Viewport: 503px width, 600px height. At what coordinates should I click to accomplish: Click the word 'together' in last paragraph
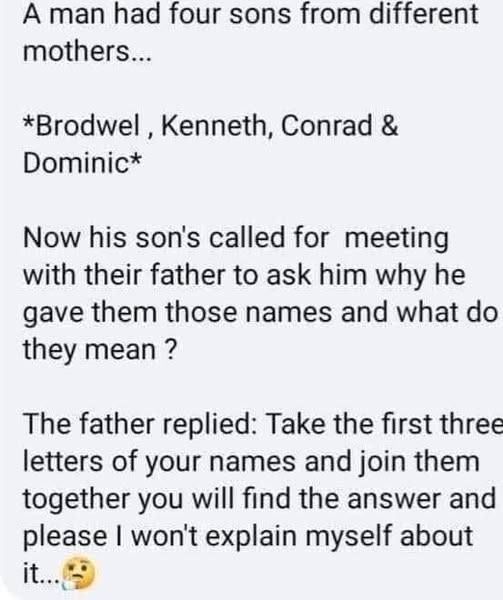(x=76, y=499)
